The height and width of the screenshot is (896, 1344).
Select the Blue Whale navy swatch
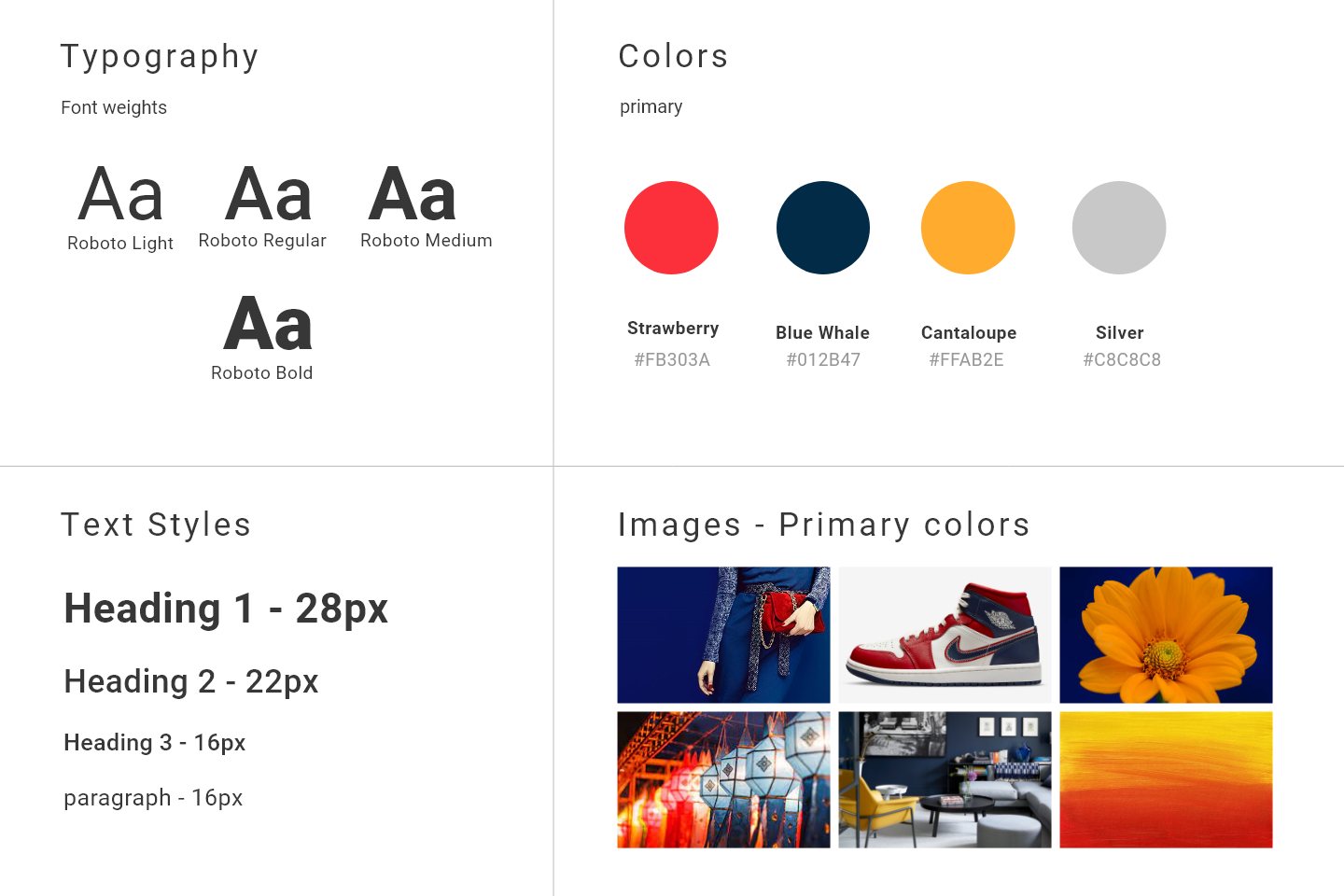click(x=823, y=228)
